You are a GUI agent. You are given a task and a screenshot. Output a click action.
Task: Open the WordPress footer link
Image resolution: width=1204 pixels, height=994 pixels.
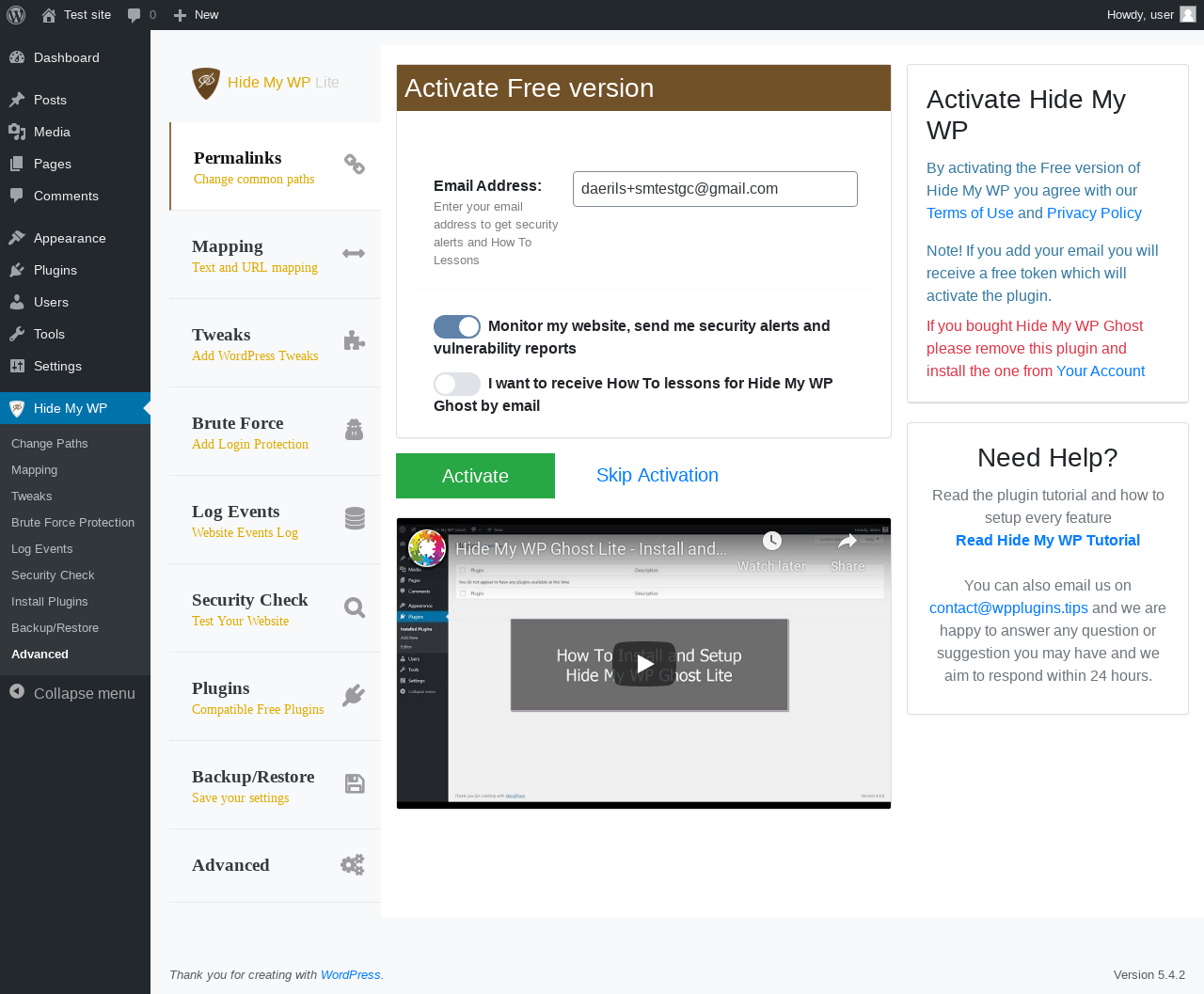click(x=351, y=975)
